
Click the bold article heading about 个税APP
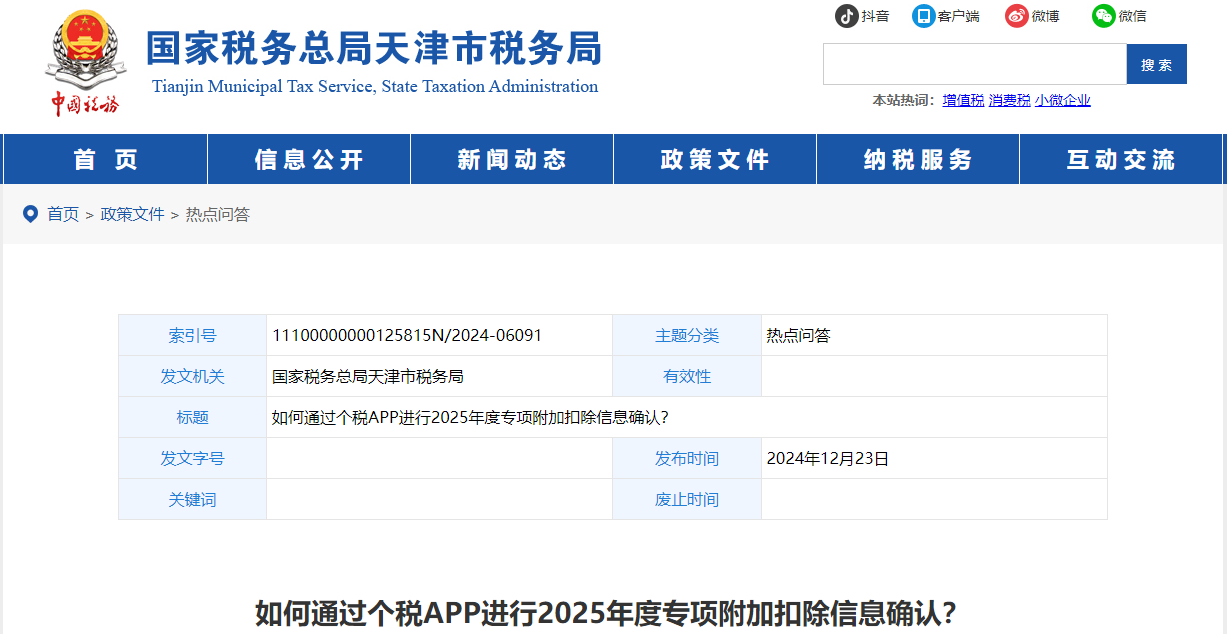(x=605, y=613)
